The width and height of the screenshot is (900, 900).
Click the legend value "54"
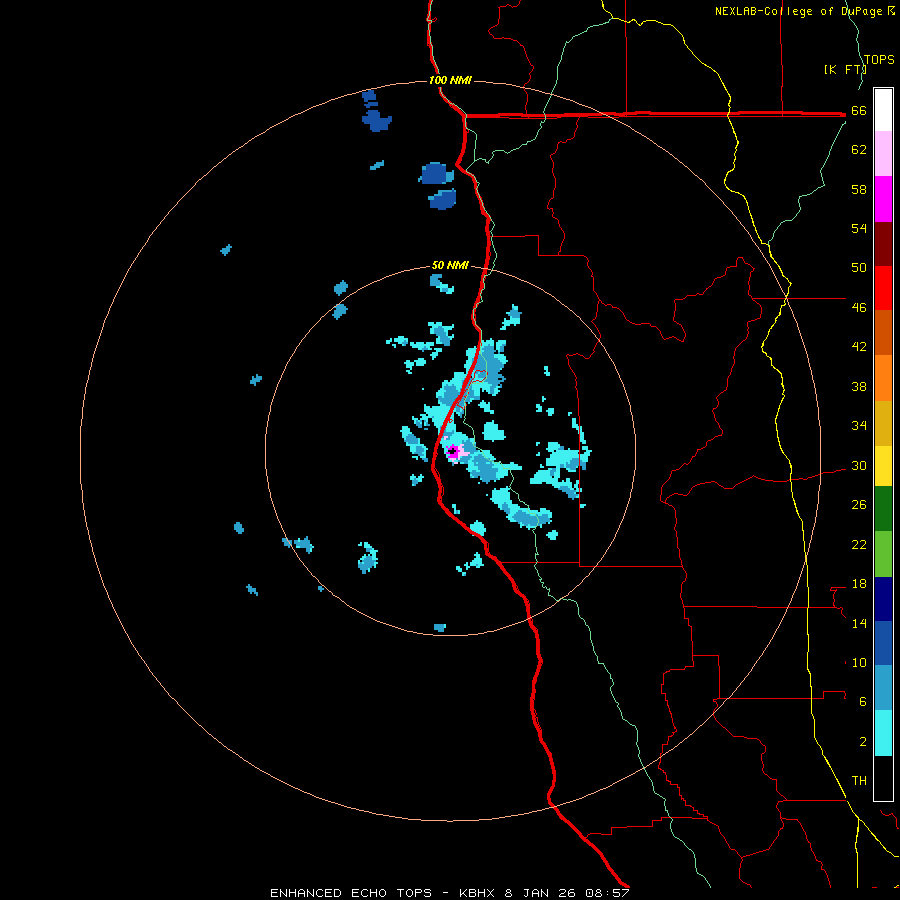(x=859, y=228)
